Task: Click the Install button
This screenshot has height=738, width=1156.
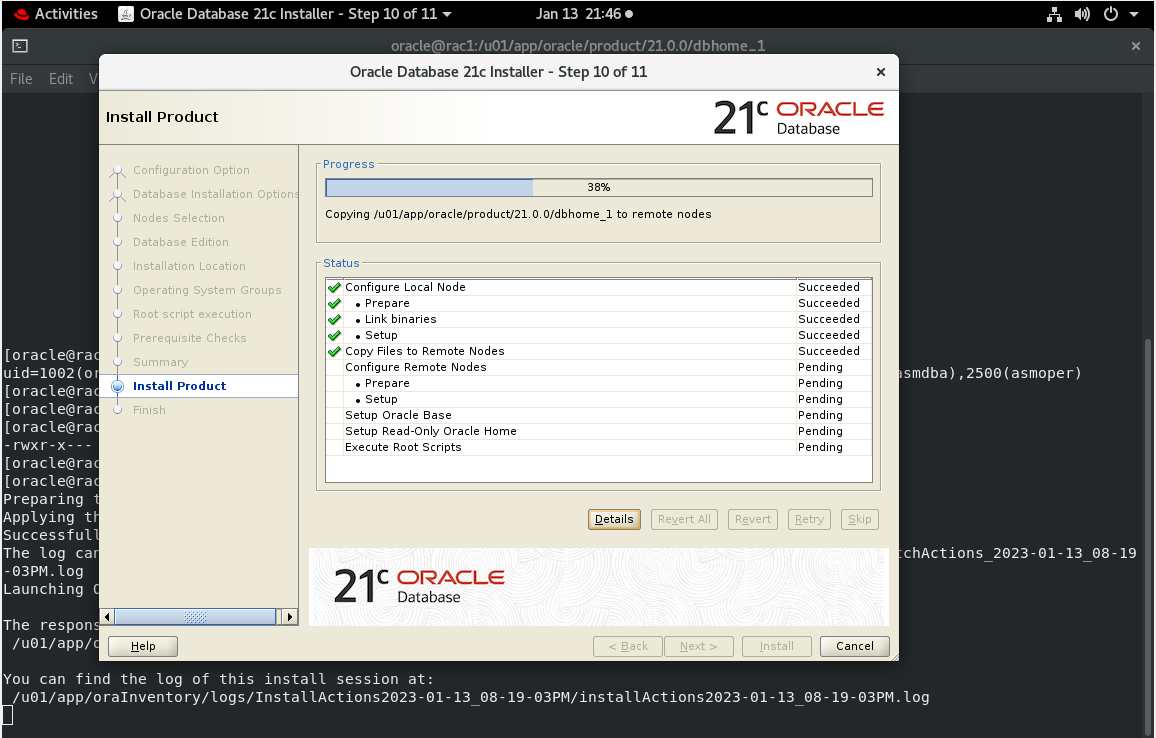Action: point(776,646)
